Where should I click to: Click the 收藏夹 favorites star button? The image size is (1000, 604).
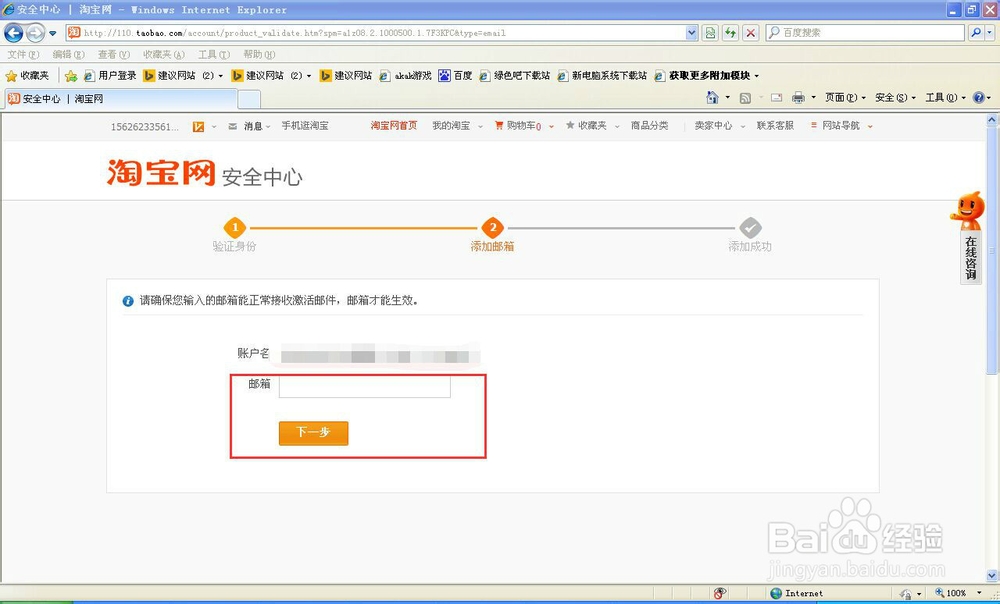[27, 76]
